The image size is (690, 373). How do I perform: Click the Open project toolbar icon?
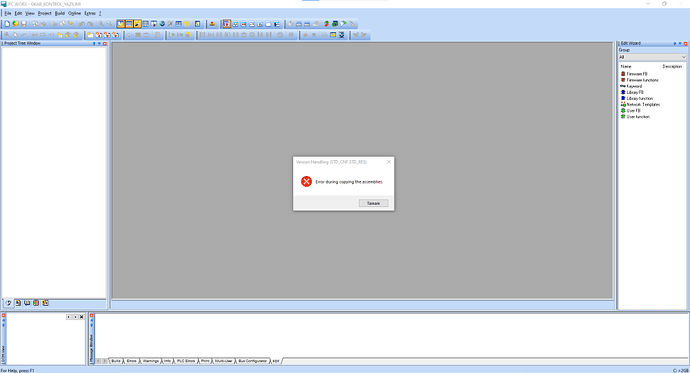15,24
